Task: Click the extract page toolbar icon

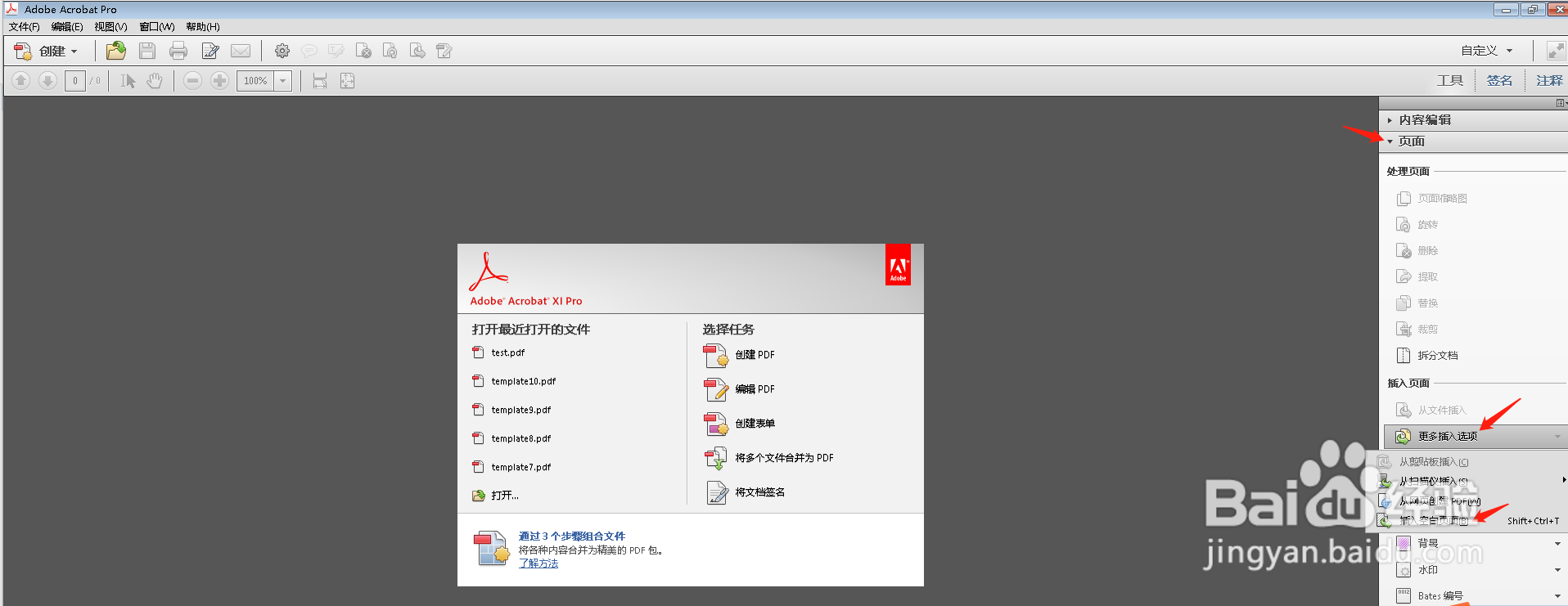Action: [417, 51]
